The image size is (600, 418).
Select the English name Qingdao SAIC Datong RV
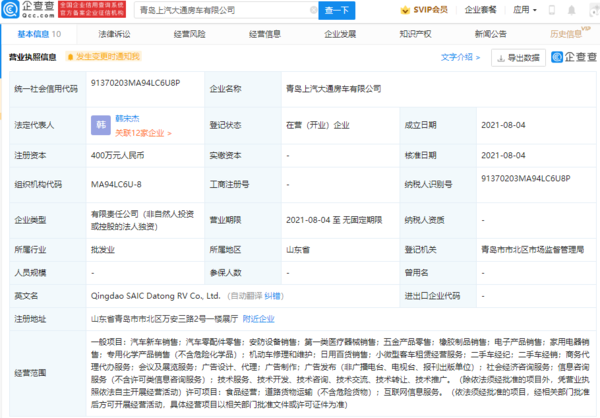(155, 296)
